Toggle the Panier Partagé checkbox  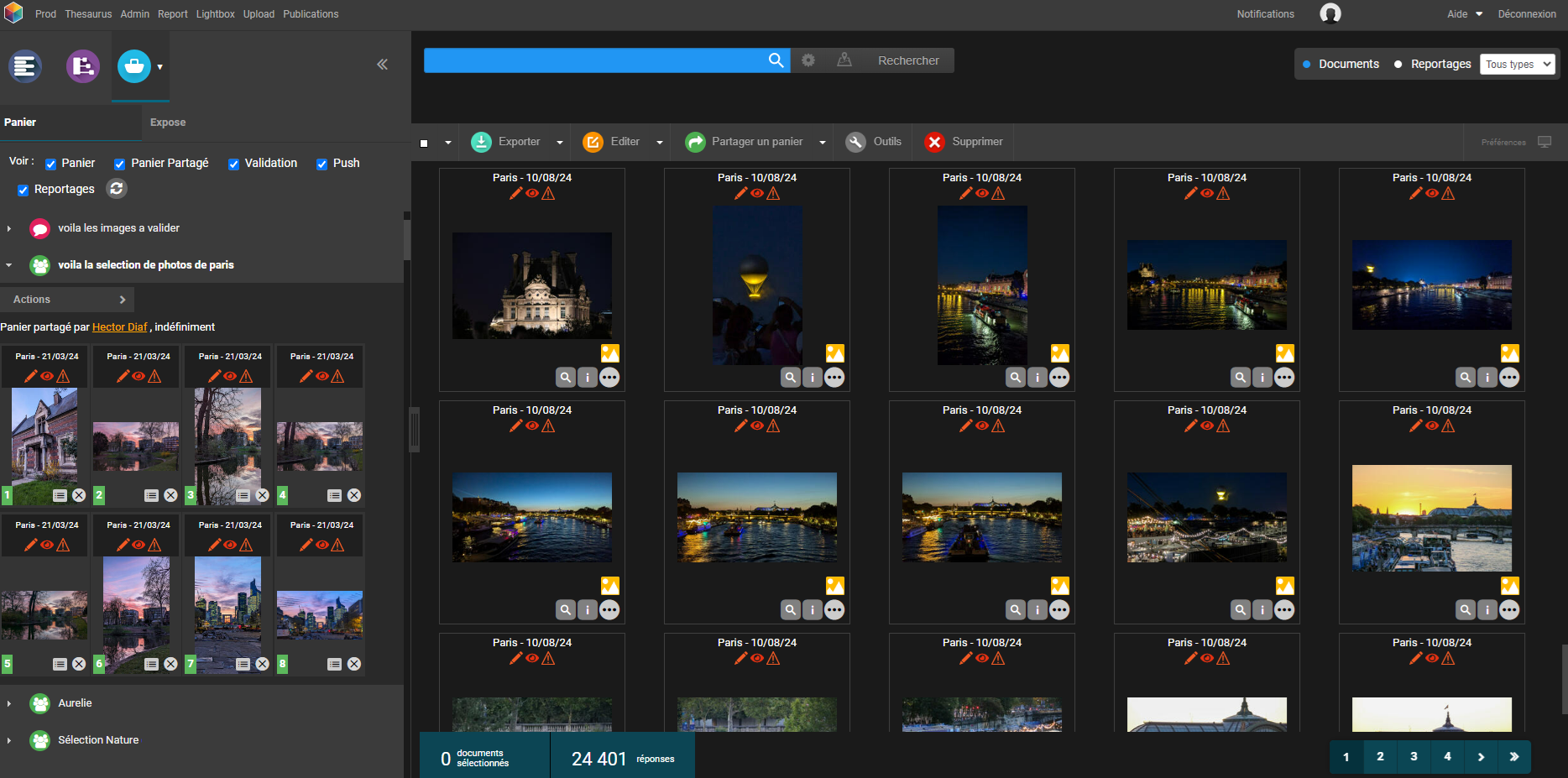tap(120, 164)
